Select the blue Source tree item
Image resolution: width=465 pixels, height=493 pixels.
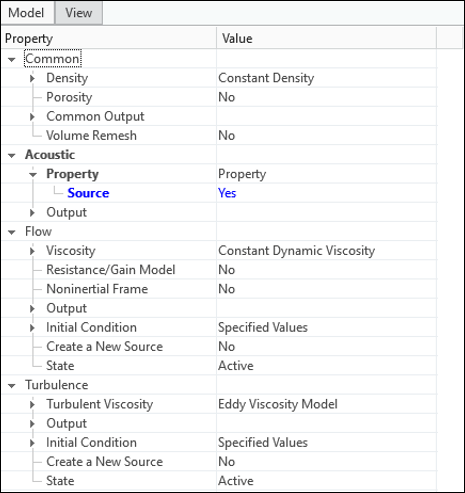pyautogui.click(x=88, y=193)
